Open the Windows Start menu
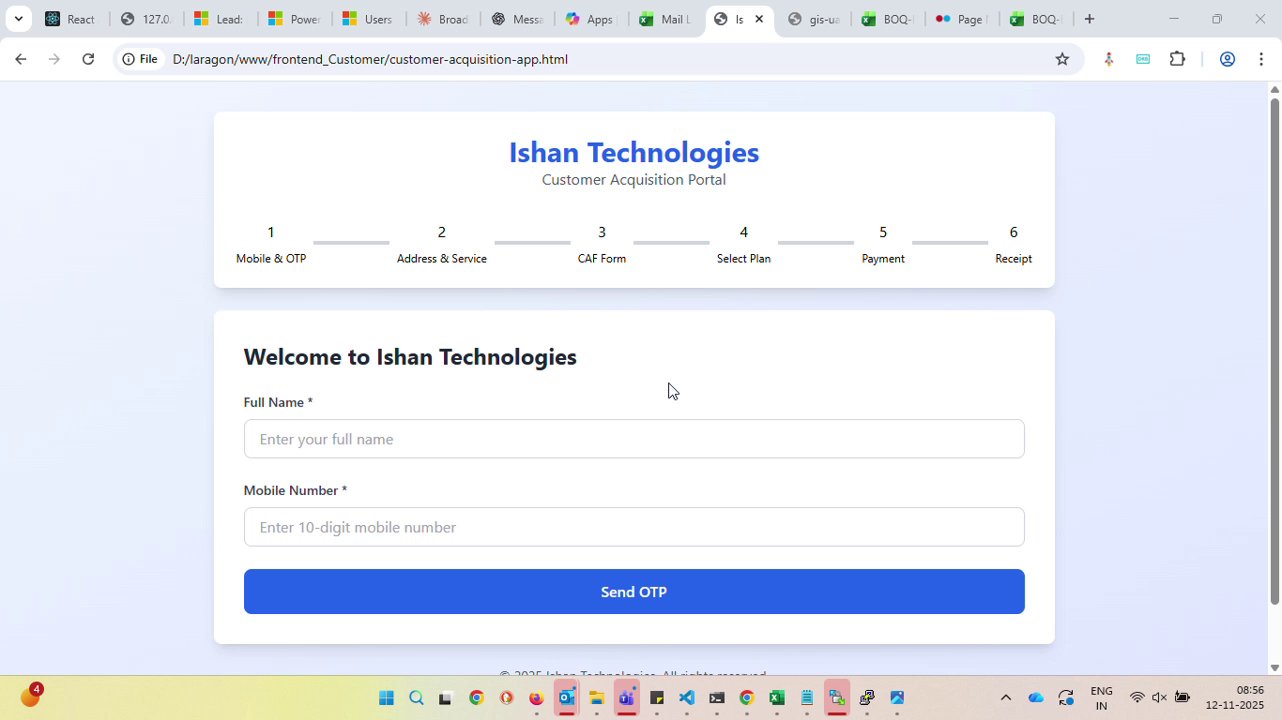Screen dimensions: 1282x720 coord(386,698)
